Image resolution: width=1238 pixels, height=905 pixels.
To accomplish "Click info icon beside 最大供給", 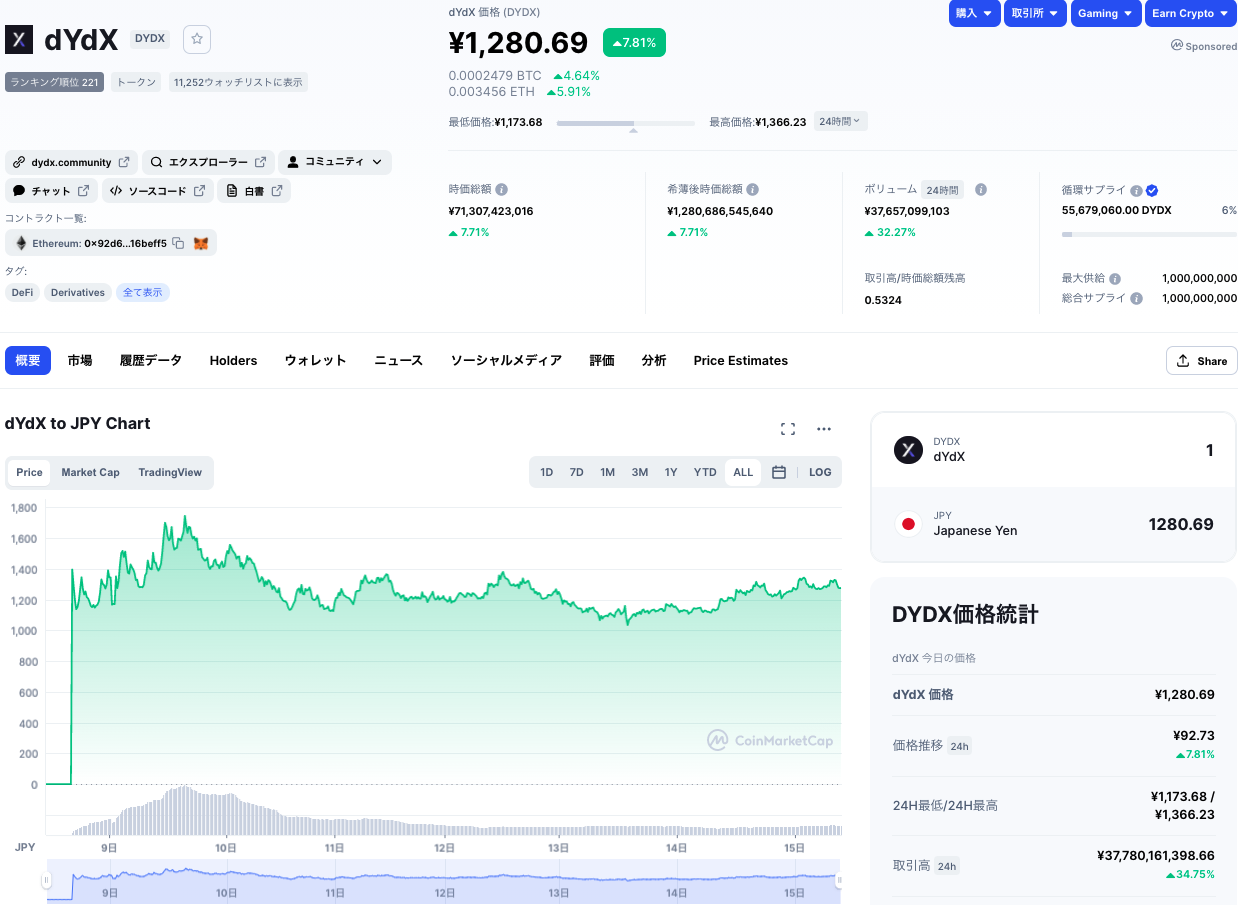I will [x=1115, y=279].
